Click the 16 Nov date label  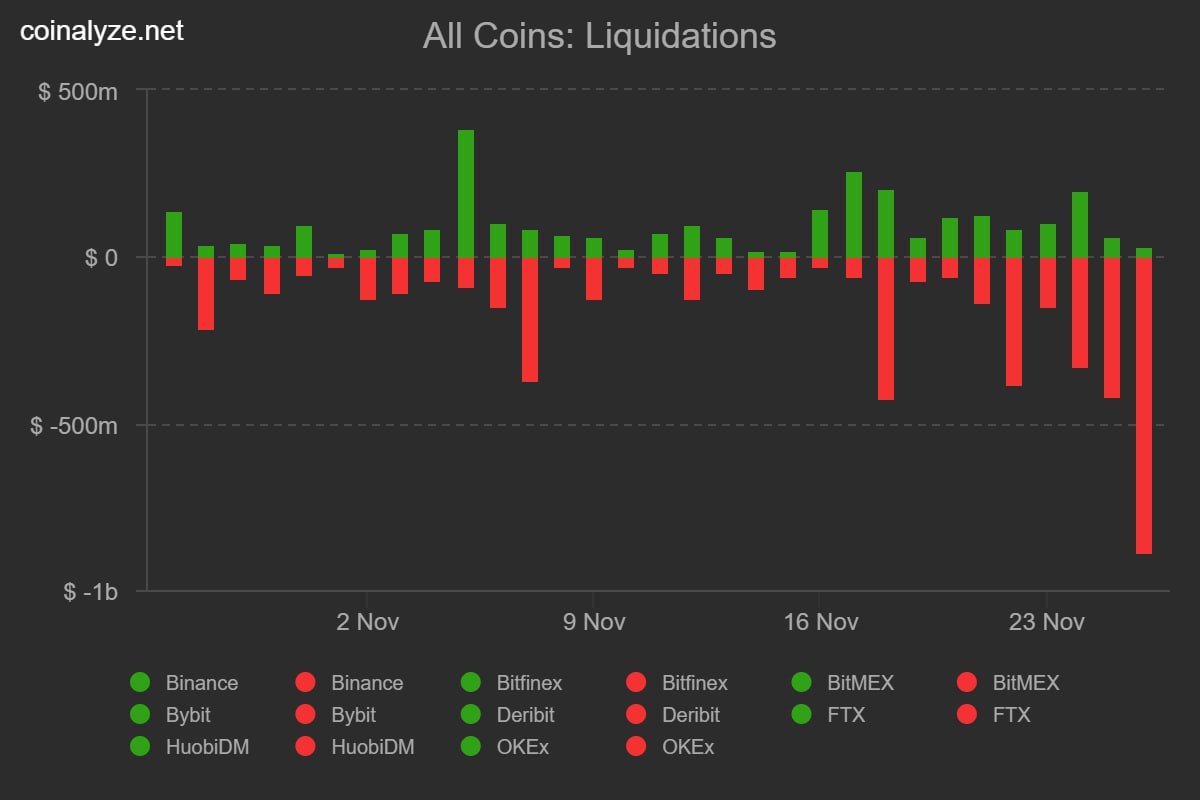point(821,622)
